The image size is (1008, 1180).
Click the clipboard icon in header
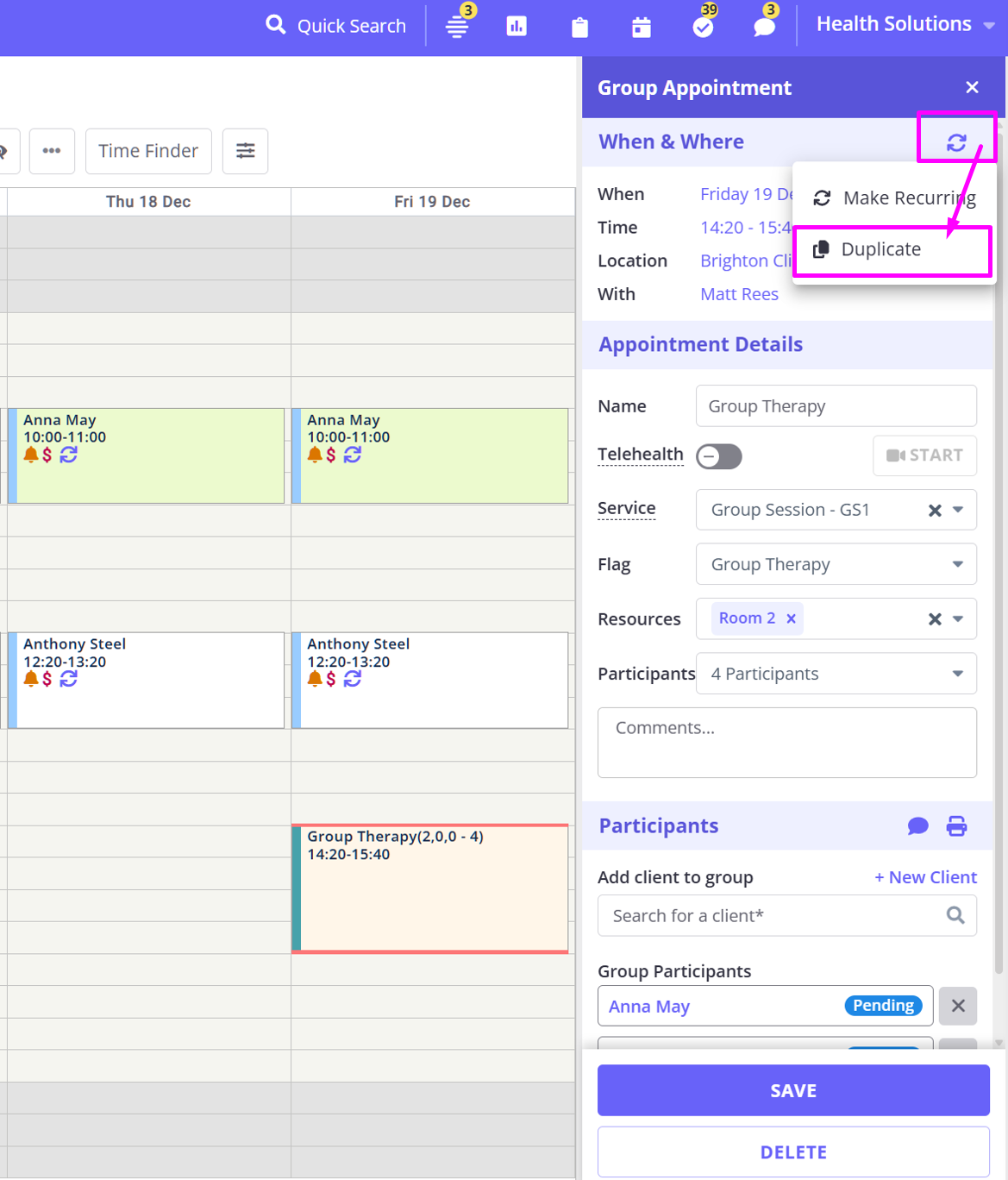click(579, 27)
